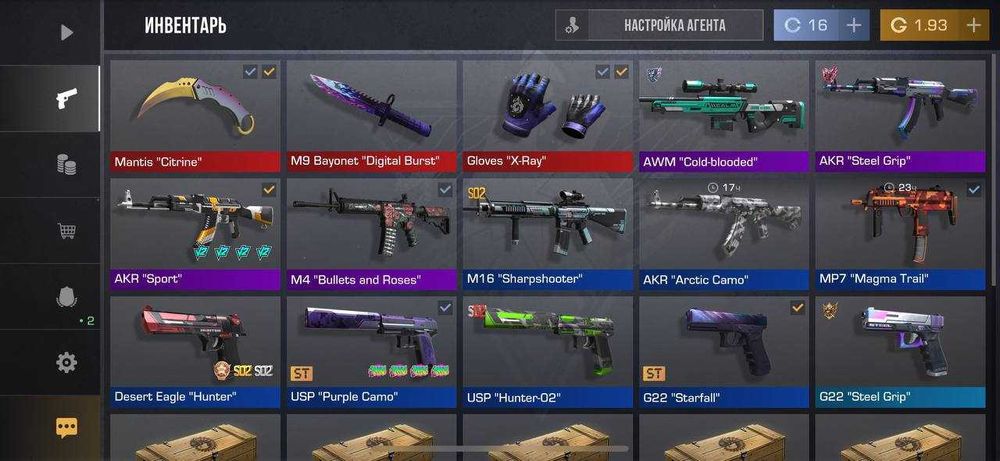Toggle orange checkmark on Mantis "Citrine"

(269, 72)
